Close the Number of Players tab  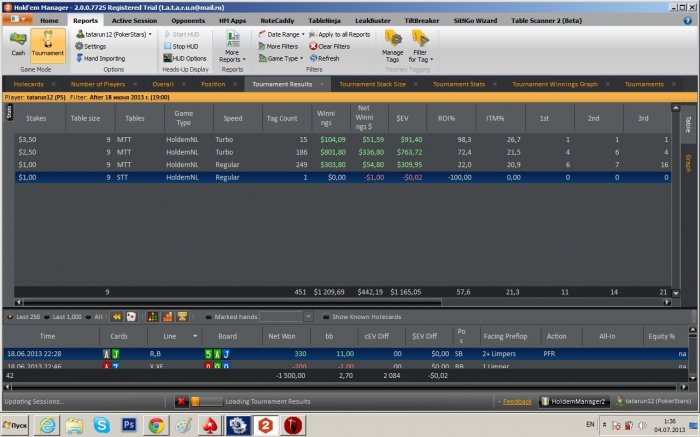click(135, 84)
